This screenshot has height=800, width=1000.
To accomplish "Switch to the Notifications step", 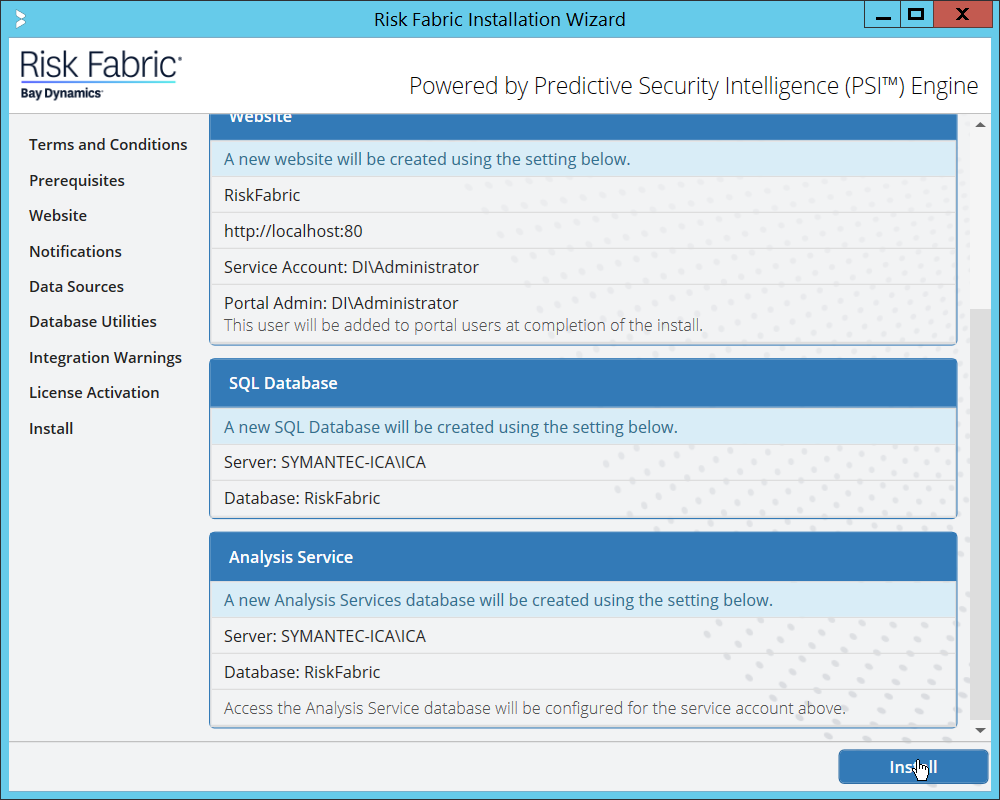I will pyautogui.click(x=75, y=252).
